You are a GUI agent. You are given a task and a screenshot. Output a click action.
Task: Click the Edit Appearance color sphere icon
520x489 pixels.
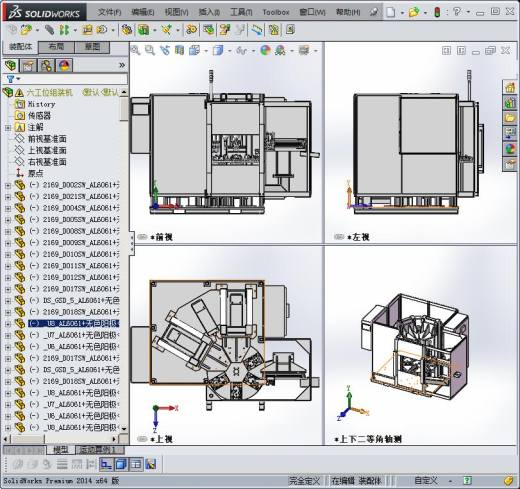tap(265, 50)
